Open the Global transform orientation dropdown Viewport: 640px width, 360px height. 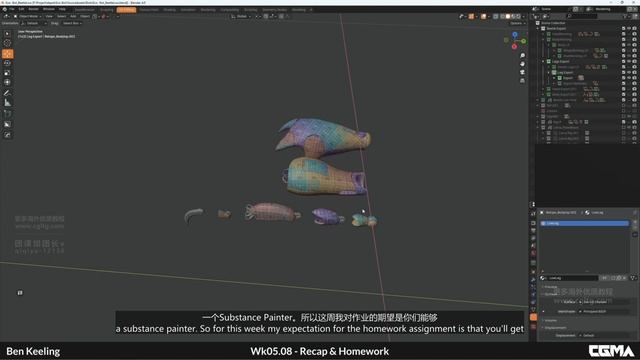241,16
